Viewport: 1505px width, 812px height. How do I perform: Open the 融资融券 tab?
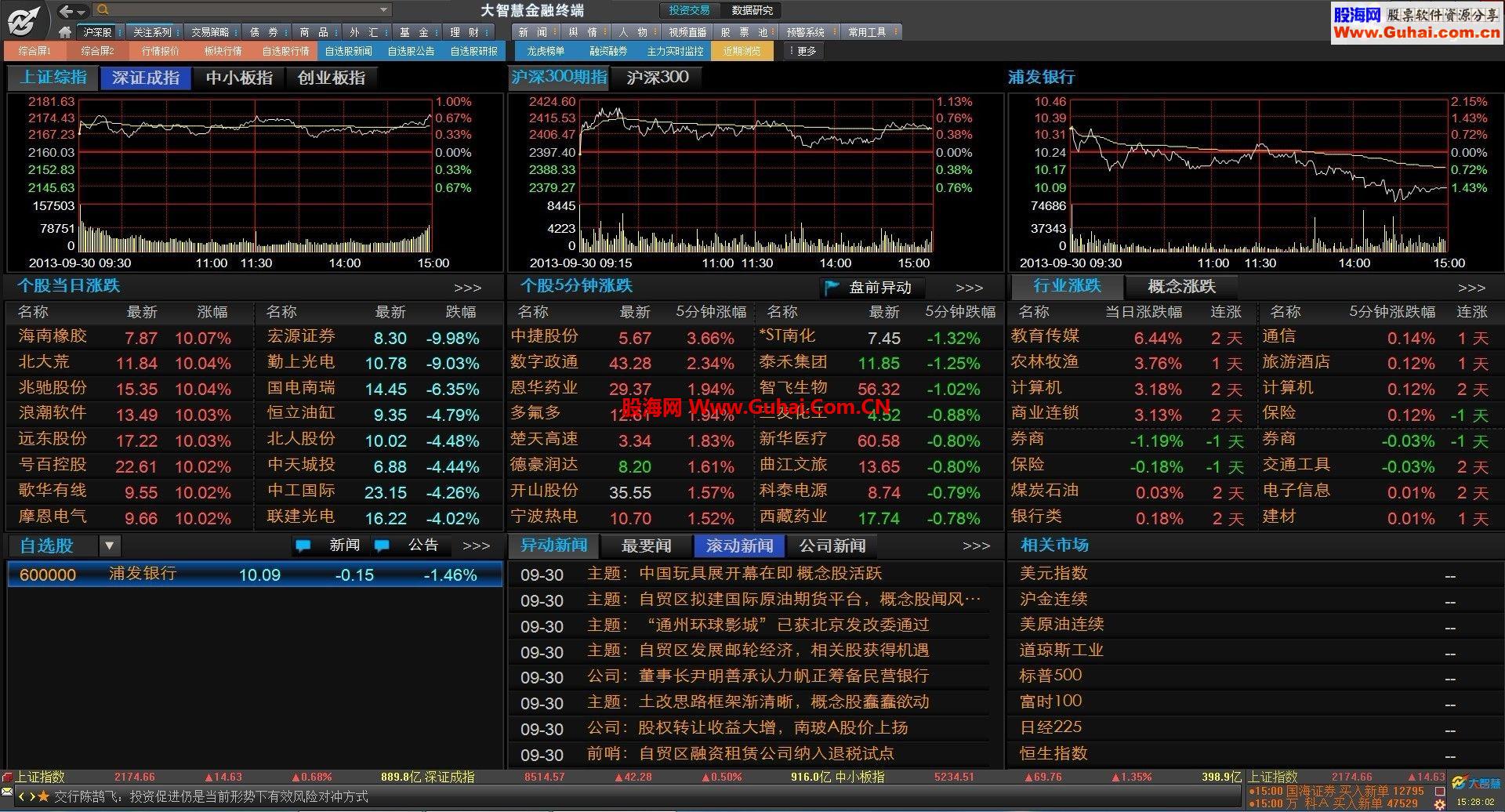608,51
